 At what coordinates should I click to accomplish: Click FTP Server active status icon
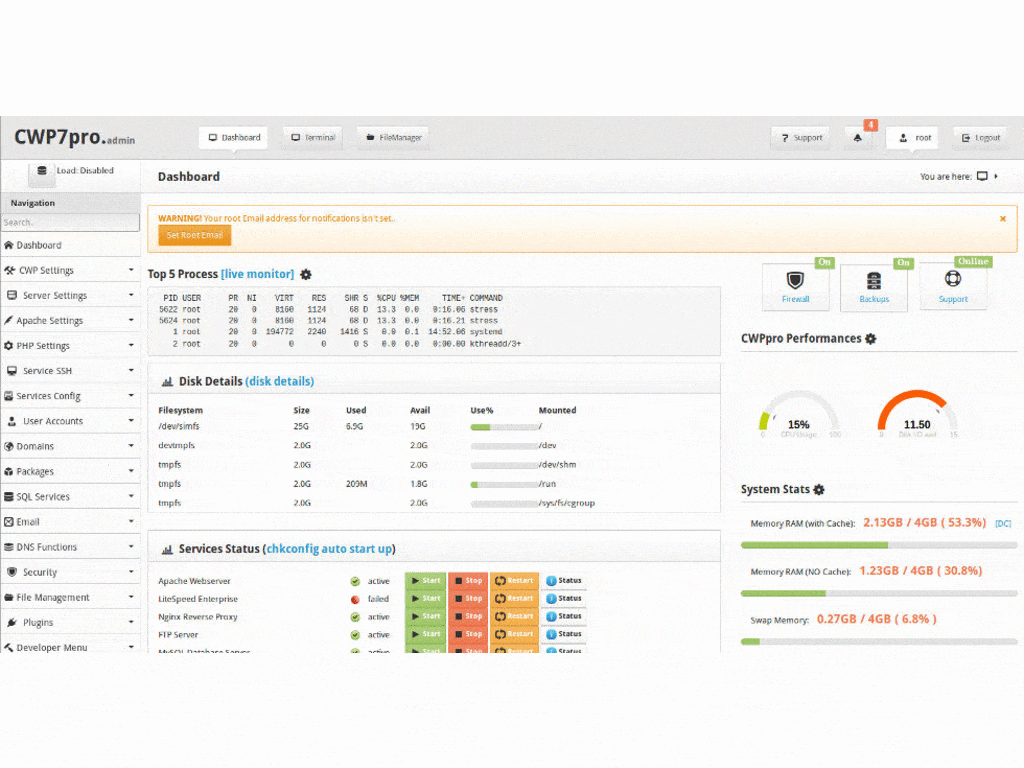355,635
